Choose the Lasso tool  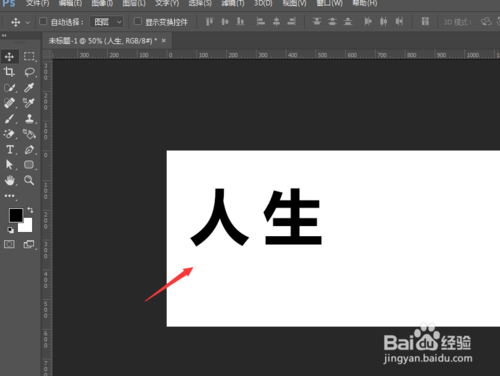click(x=29, y=72)
